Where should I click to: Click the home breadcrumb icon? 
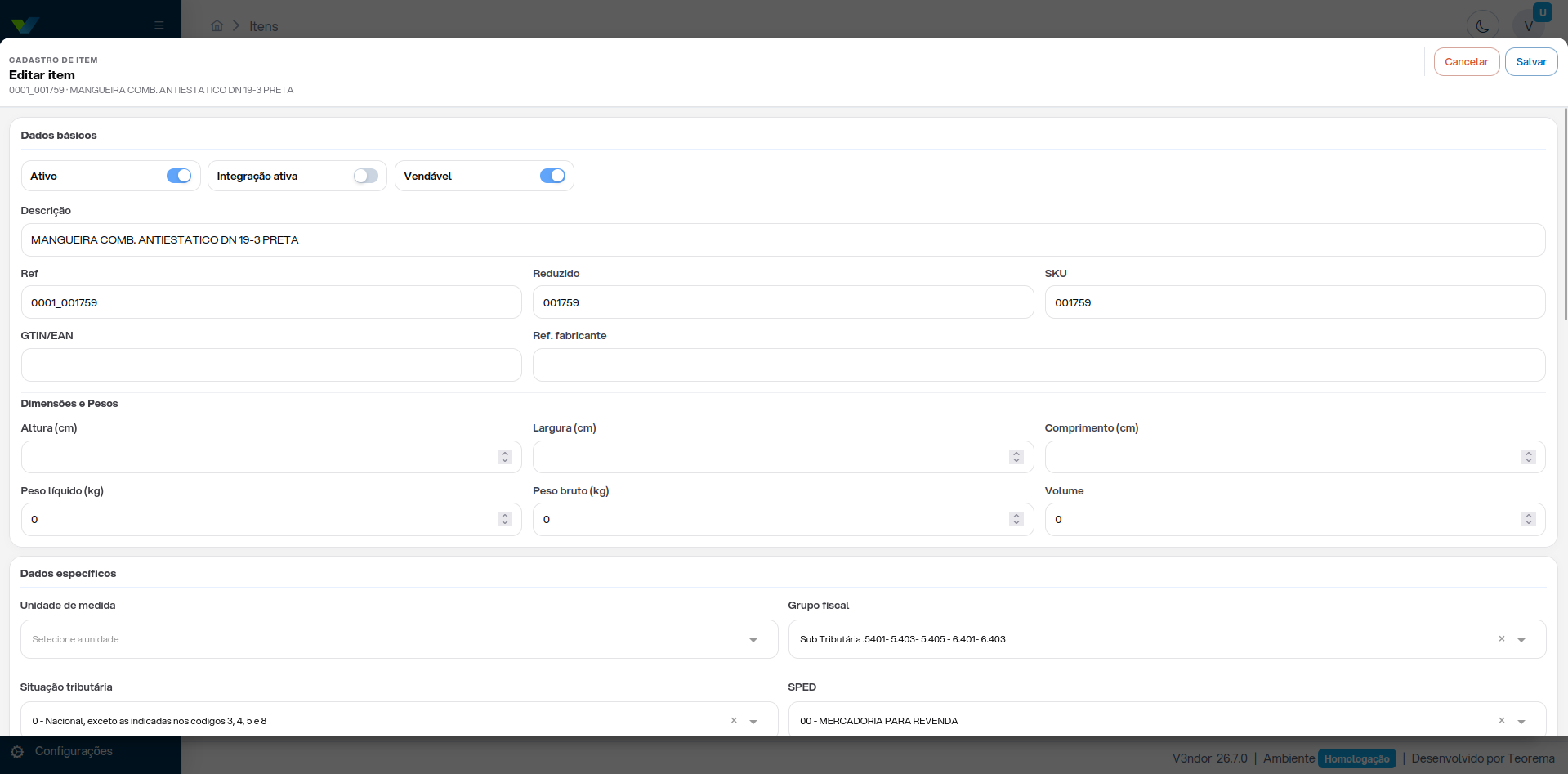217,25
